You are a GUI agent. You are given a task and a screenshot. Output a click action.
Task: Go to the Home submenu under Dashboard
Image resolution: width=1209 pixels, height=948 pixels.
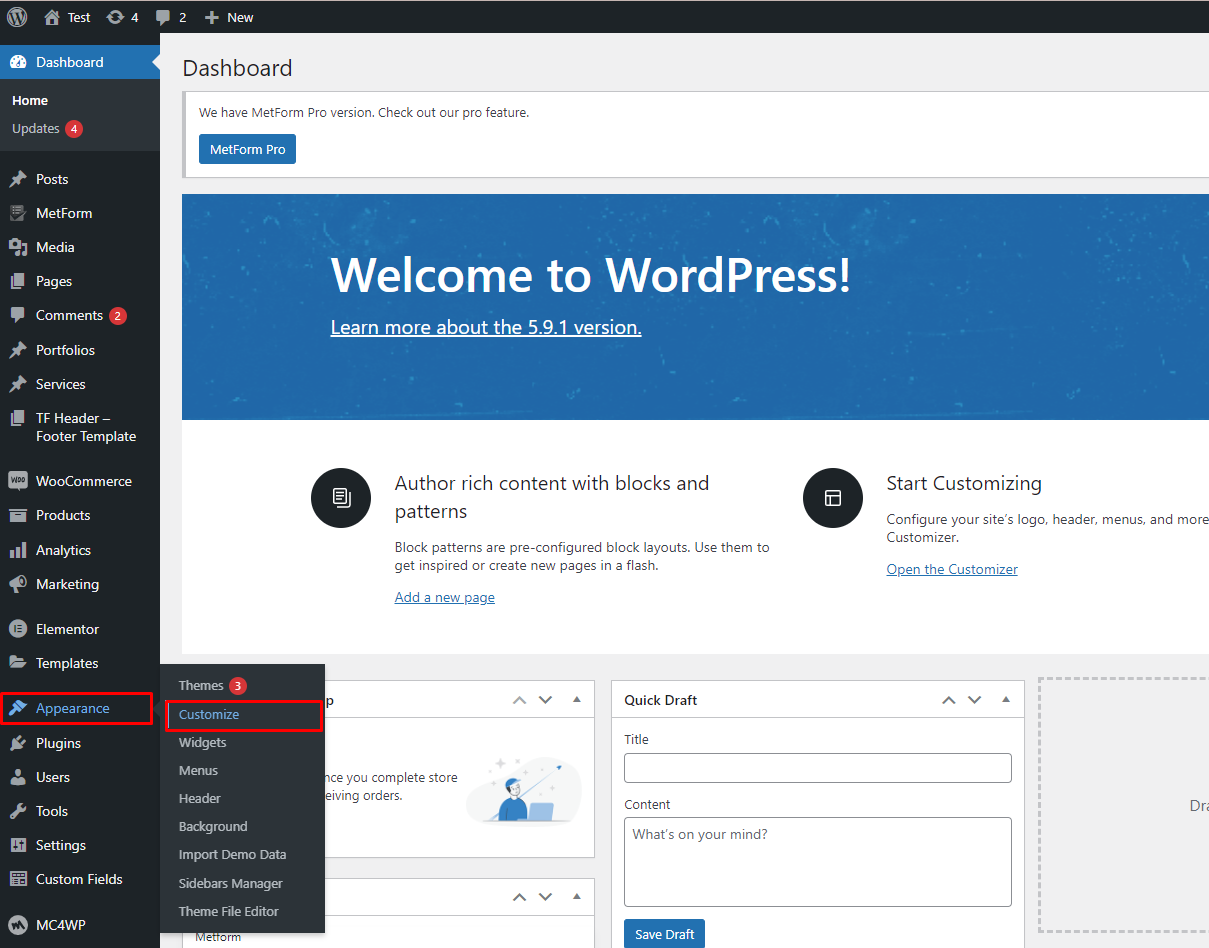pyautogui.click(x=30, y=100)
